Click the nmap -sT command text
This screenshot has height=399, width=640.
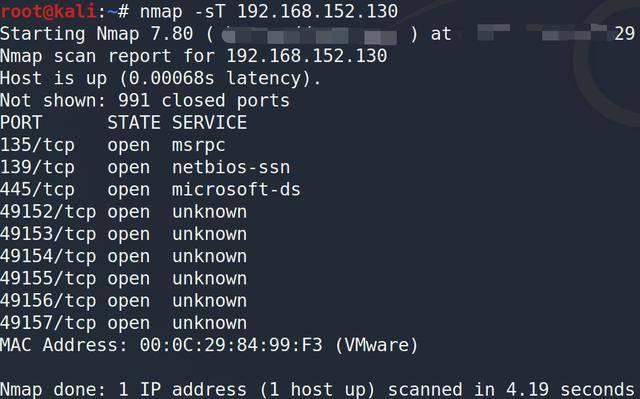[183, 11]
